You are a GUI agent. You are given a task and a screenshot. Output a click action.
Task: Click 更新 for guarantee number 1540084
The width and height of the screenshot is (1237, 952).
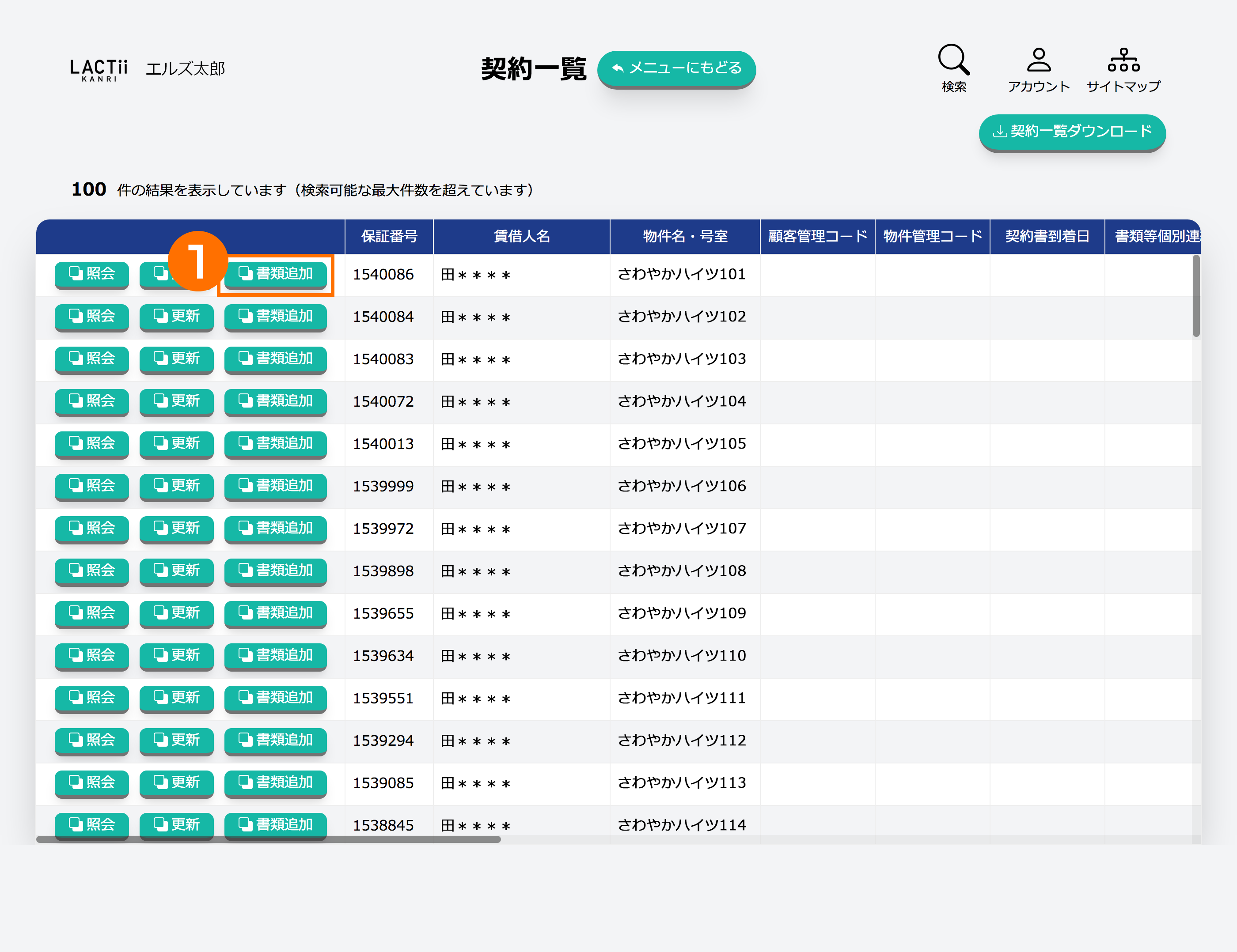click(x=176, y=316)
